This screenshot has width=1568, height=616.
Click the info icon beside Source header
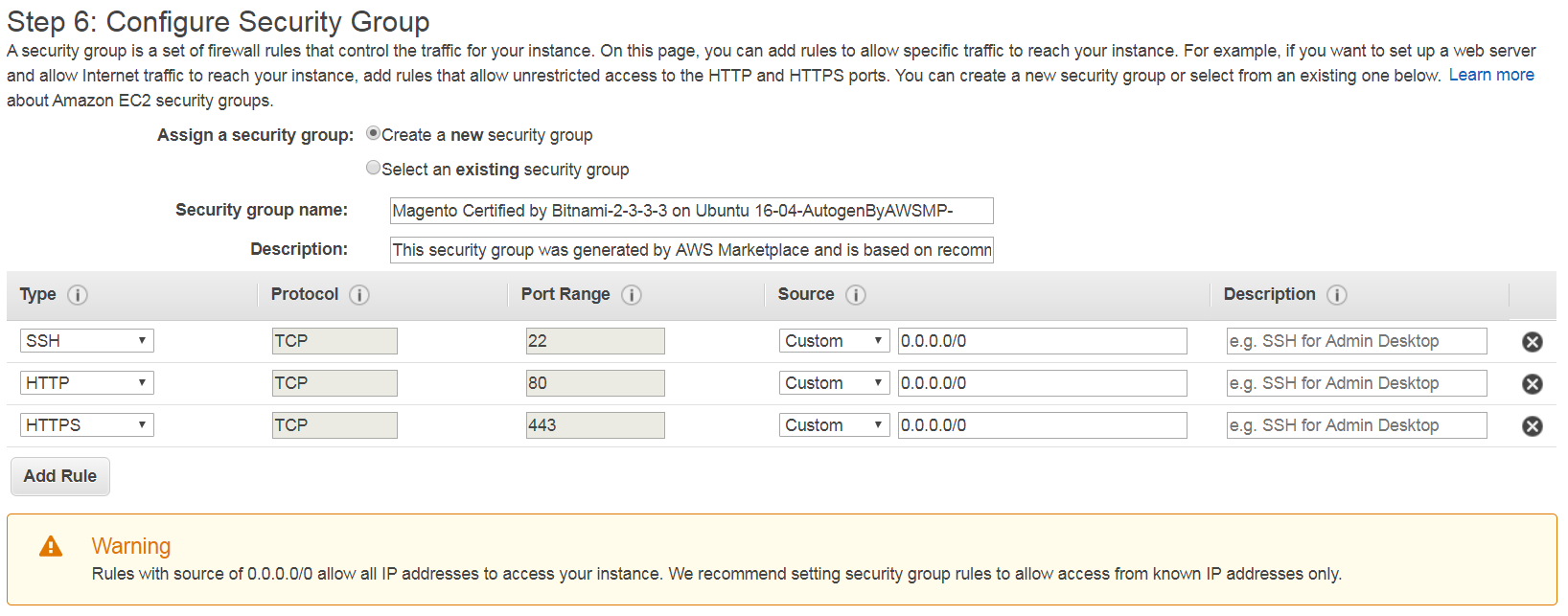[x=856, y=295]
